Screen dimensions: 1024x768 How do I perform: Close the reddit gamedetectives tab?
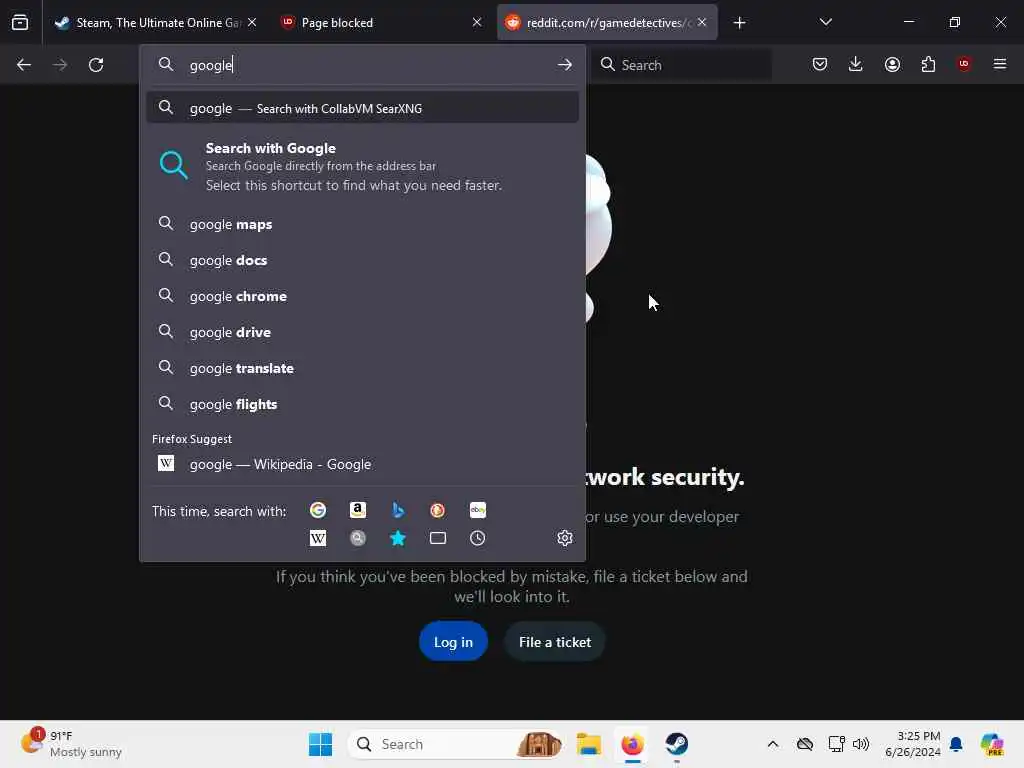coord(701,22)
